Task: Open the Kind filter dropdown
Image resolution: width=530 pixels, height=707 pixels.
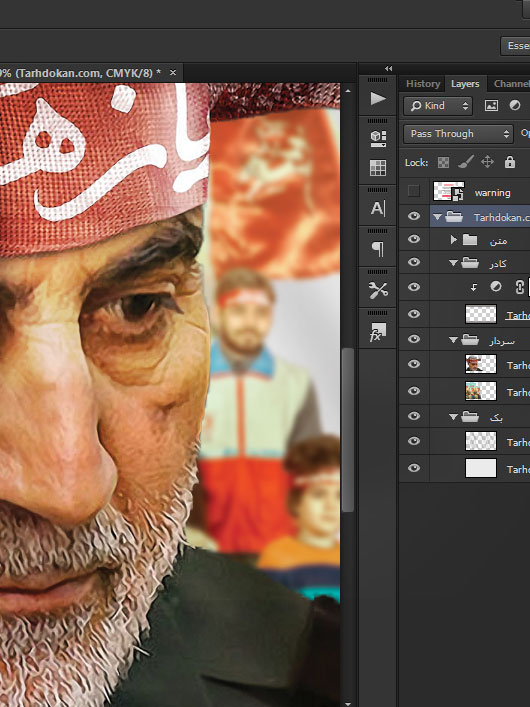Action: pos(438,106)
